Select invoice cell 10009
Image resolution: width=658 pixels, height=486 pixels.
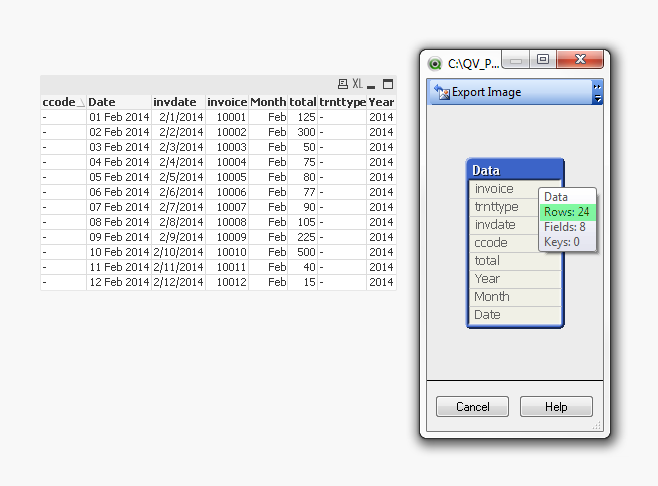tap(227, 237)
